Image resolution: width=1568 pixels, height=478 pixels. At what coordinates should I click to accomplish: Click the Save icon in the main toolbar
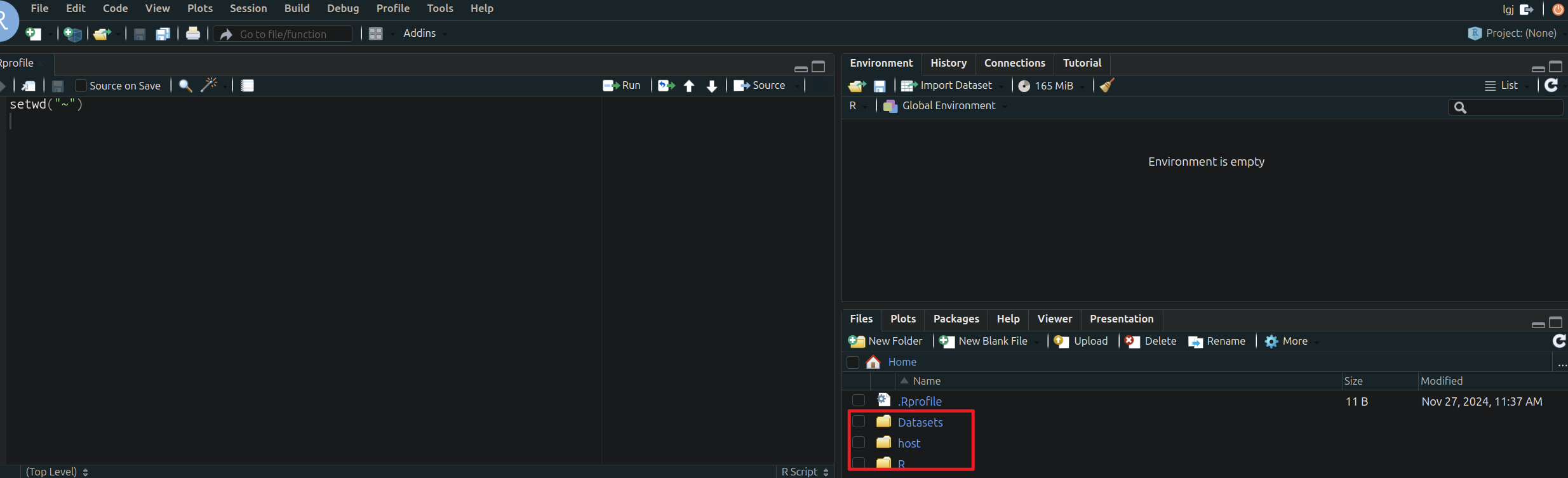(140, 34)
